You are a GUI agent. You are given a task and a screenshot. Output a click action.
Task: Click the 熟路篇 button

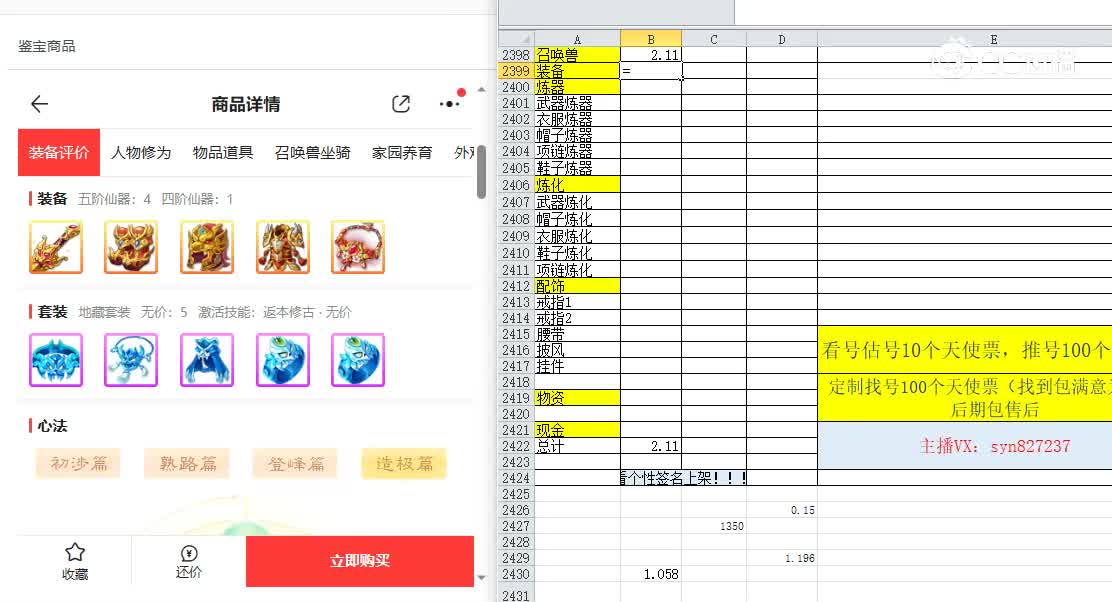(x=187, y=464)
